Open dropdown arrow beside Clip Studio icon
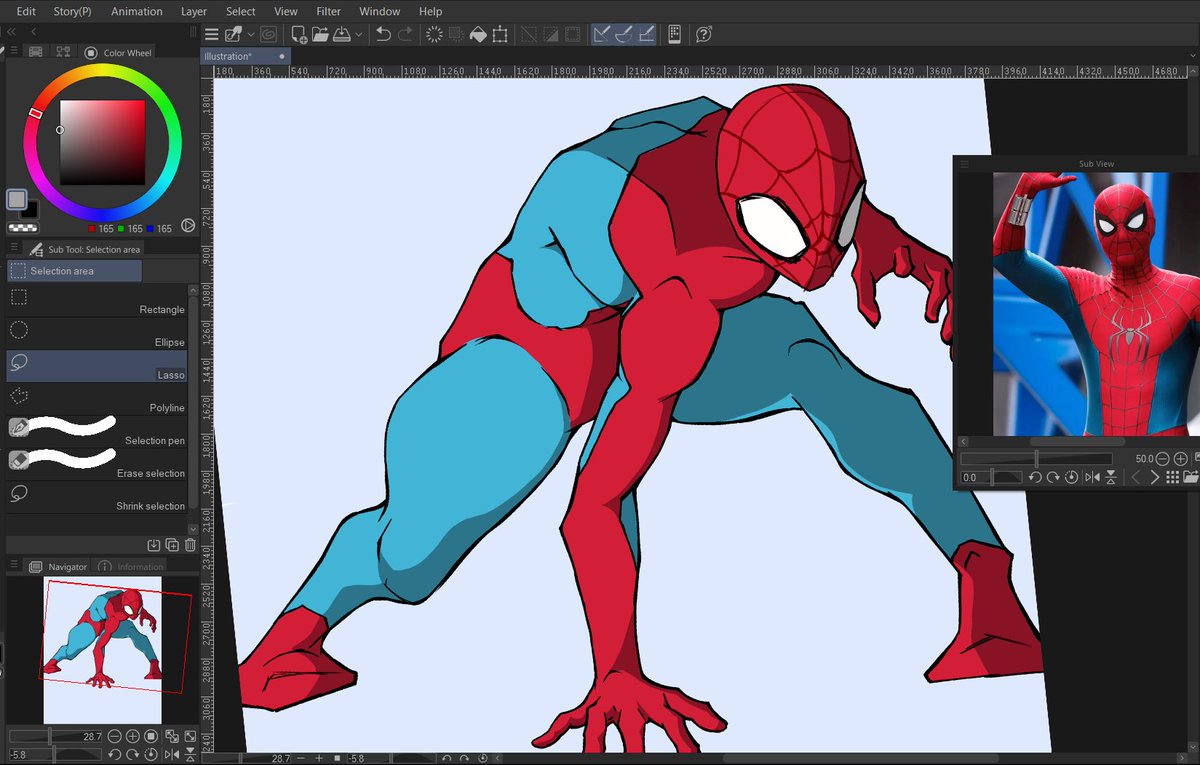Image resolution: width=1200 pixels, height=765 pixels. 251,35
